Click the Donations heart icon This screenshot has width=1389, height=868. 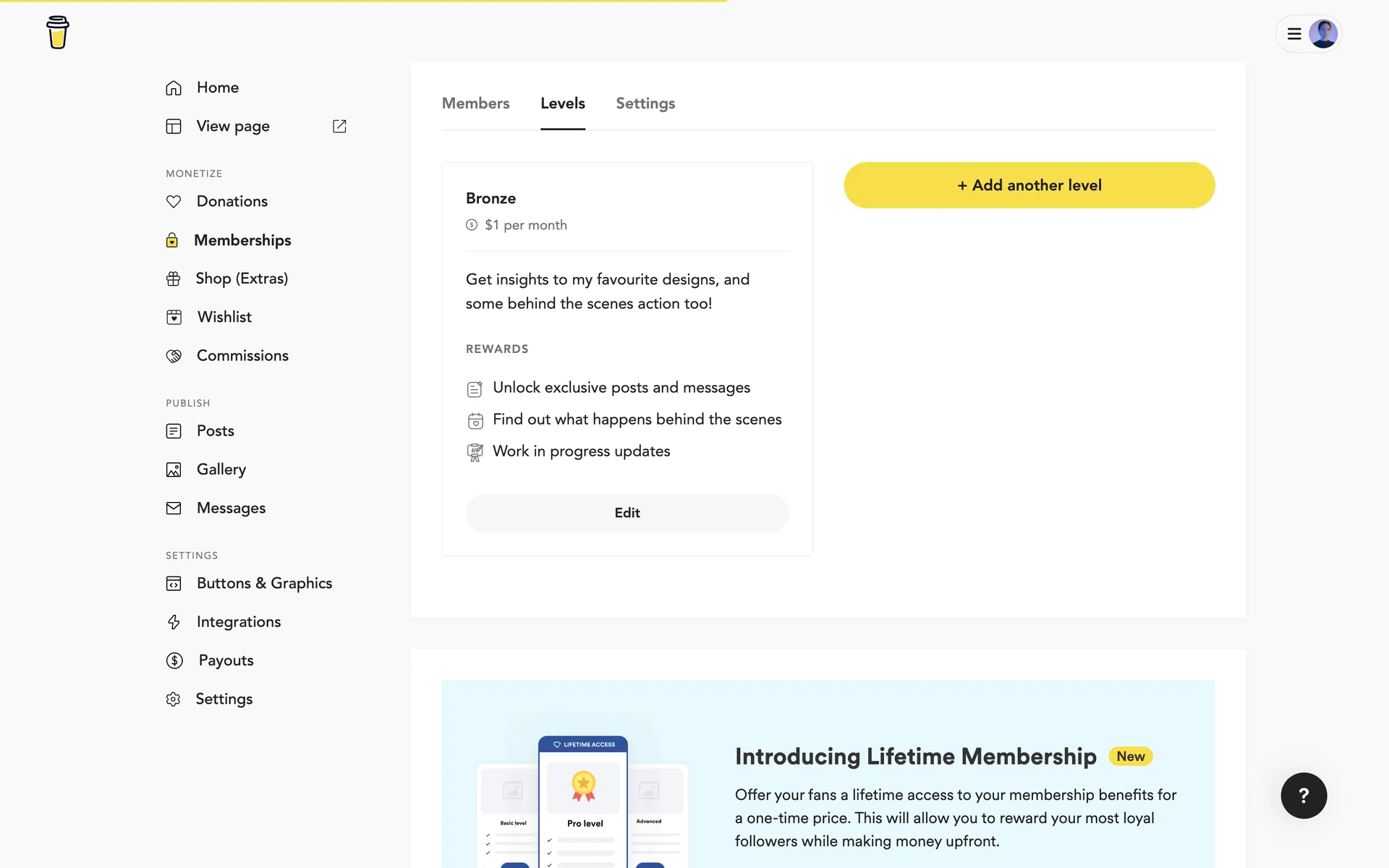coord(174,202)
